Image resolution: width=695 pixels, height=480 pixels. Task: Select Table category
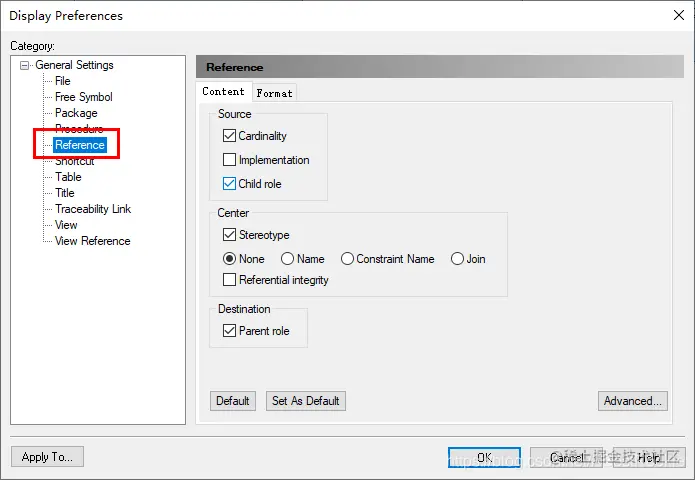pyautogui.click(x=68, y=177)
